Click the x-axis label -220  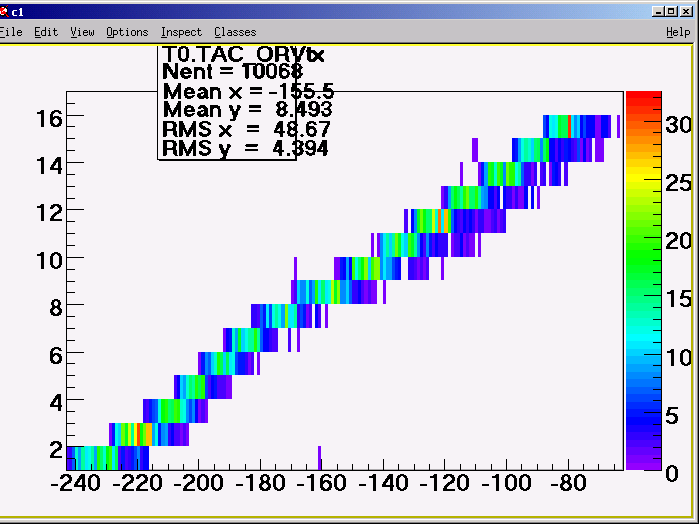coord(137,483)
